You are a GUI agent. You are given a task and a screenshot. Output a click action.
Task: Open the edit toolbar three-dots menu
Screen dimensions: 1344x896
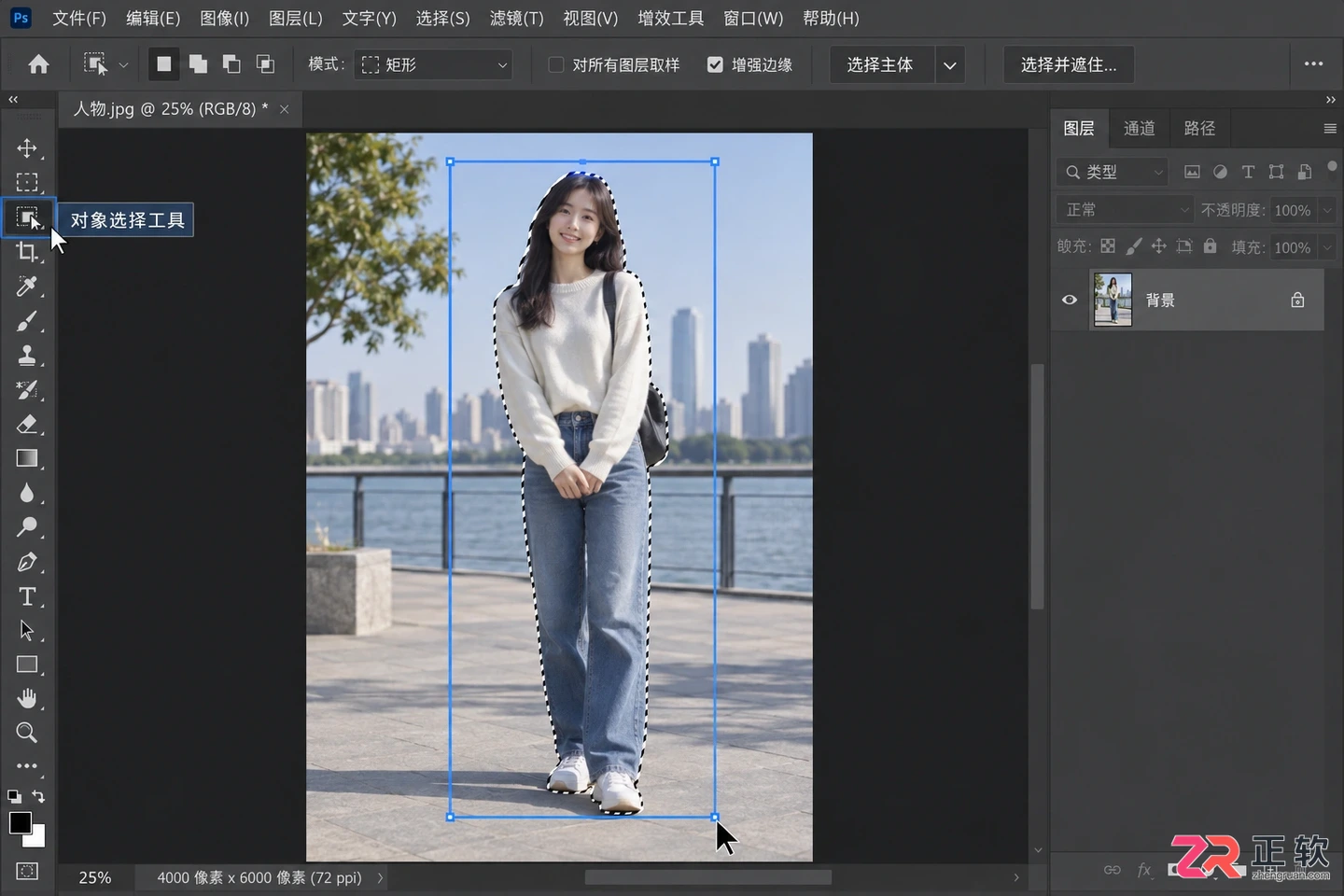[27, 766]
